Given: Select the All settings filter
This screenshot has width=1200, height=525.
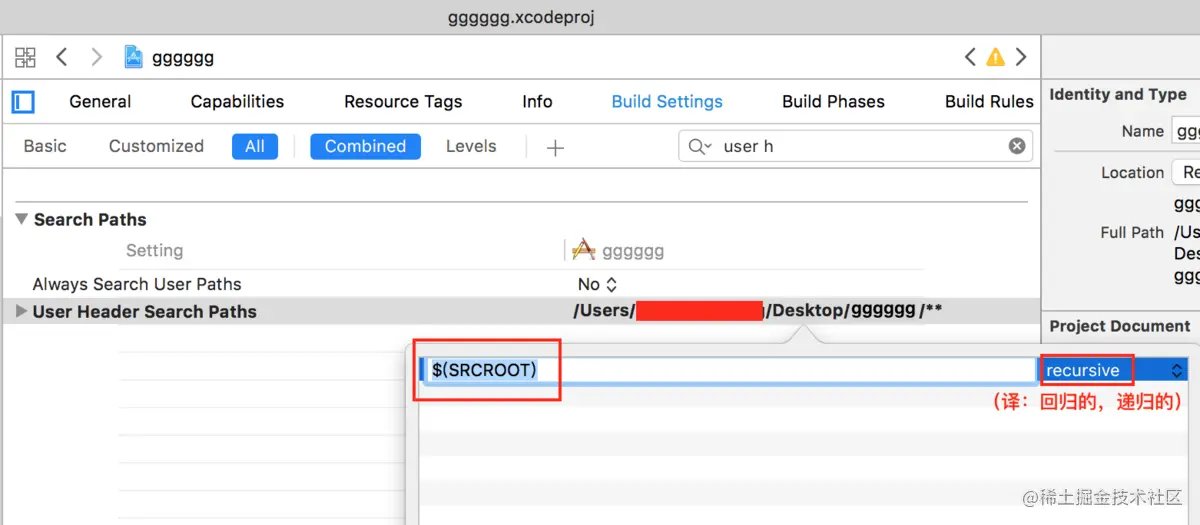Looking at the screenshot, I should click(x=255, y=146).
